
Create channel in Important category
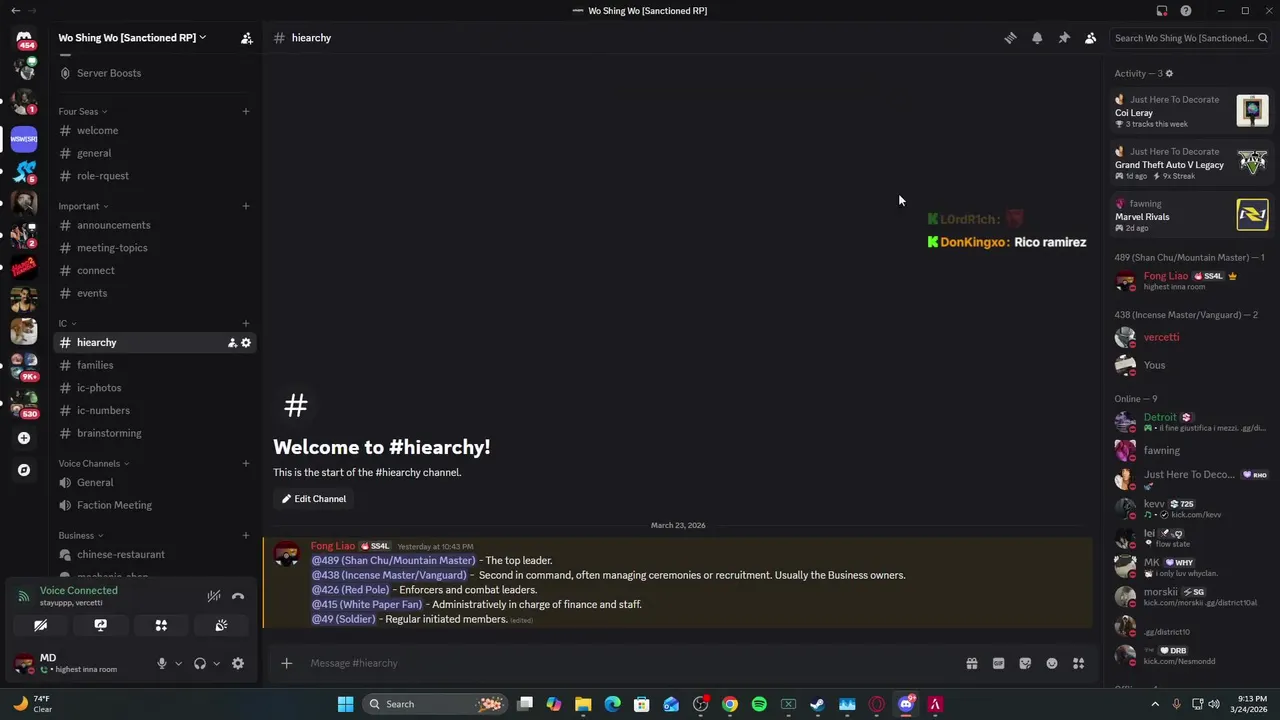click(x=246, y=206)
